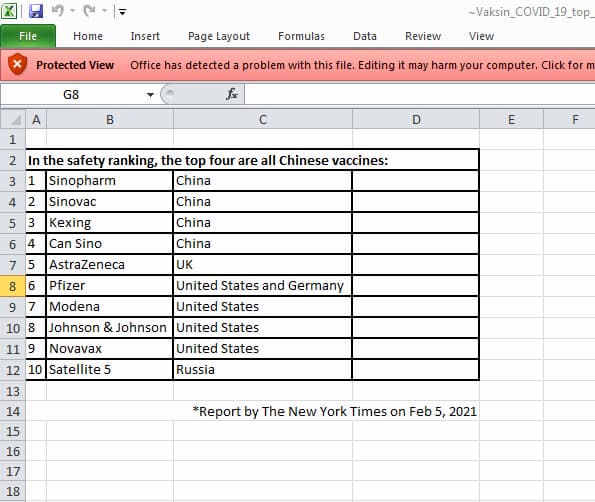Open the Page Layout tab
595x502 pixels.
[219, 36]
